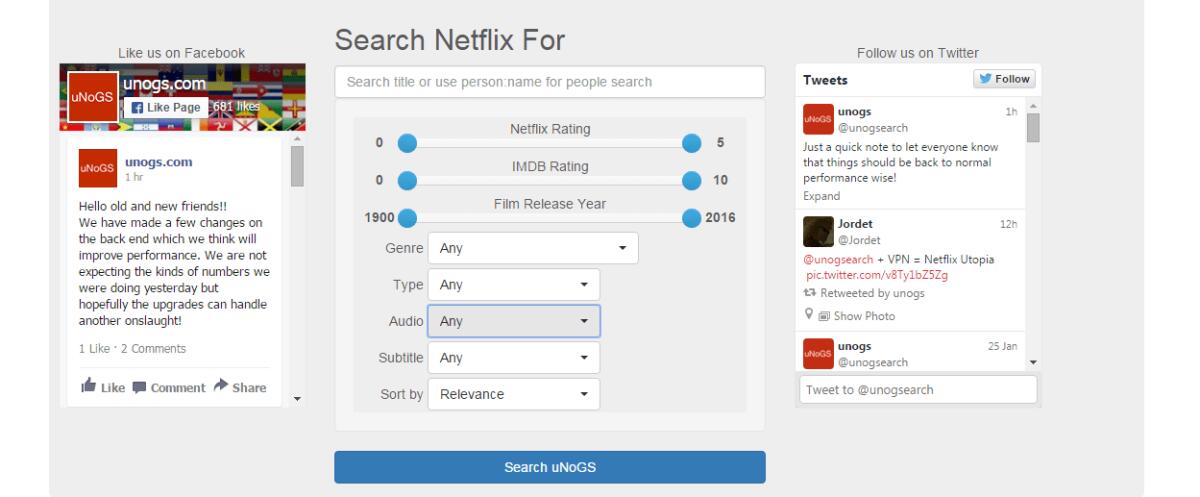
Task: Click the unogs.com title in Facebook banner
Action: coord(165,84)
